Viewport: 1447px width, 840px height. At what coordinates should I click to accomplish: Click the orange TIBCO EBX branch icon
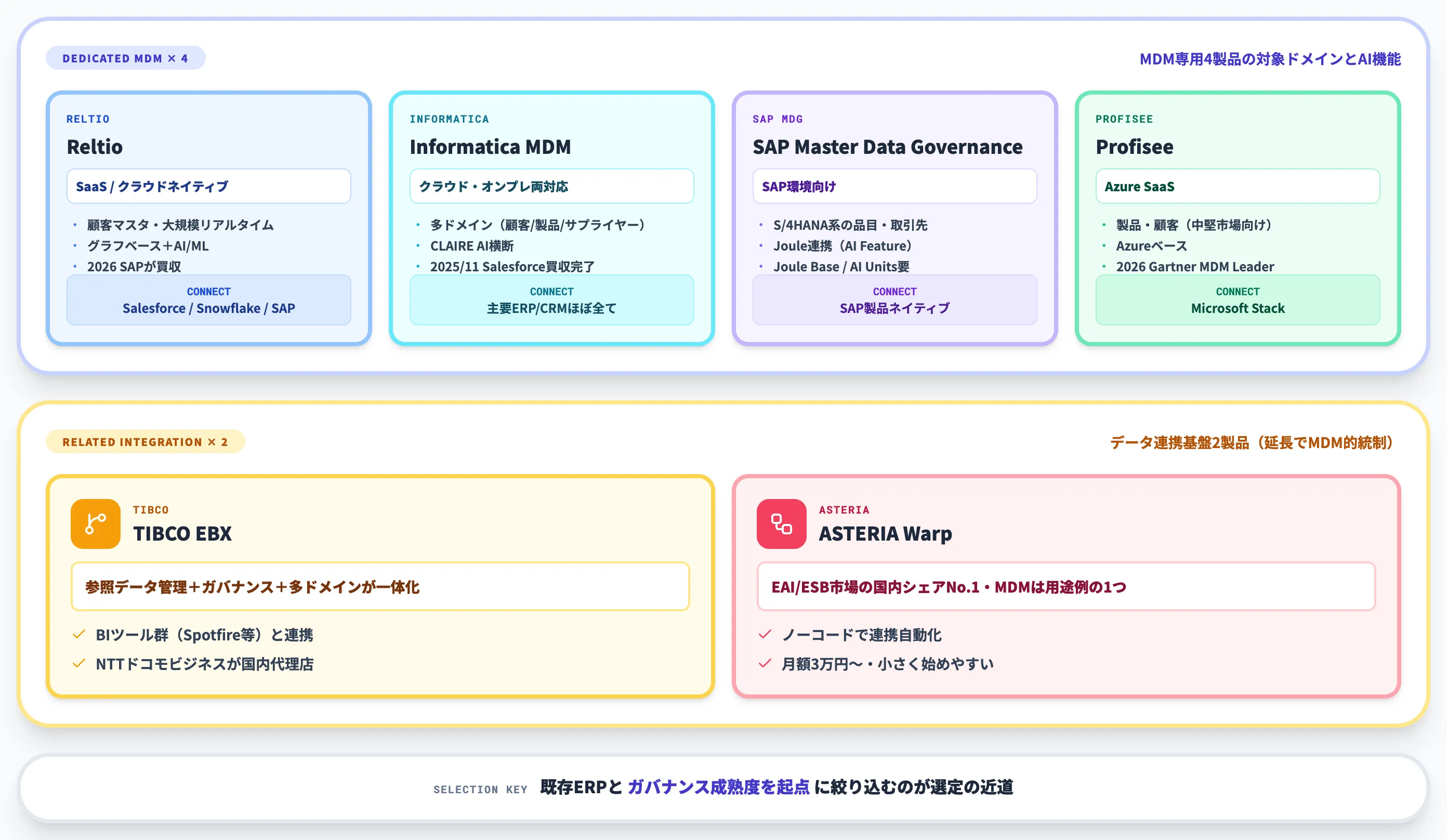click(x=95, y=523)
